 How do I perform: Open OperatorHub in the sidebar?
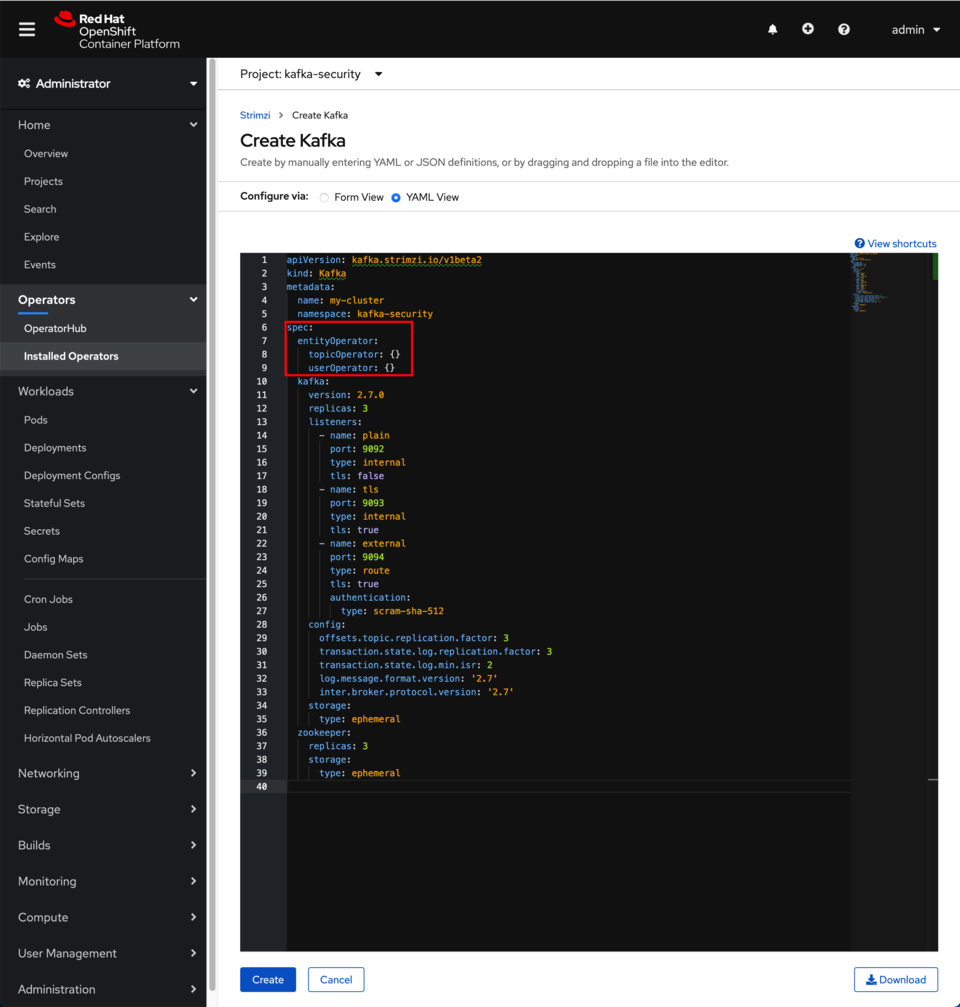(x=55, y=328)
